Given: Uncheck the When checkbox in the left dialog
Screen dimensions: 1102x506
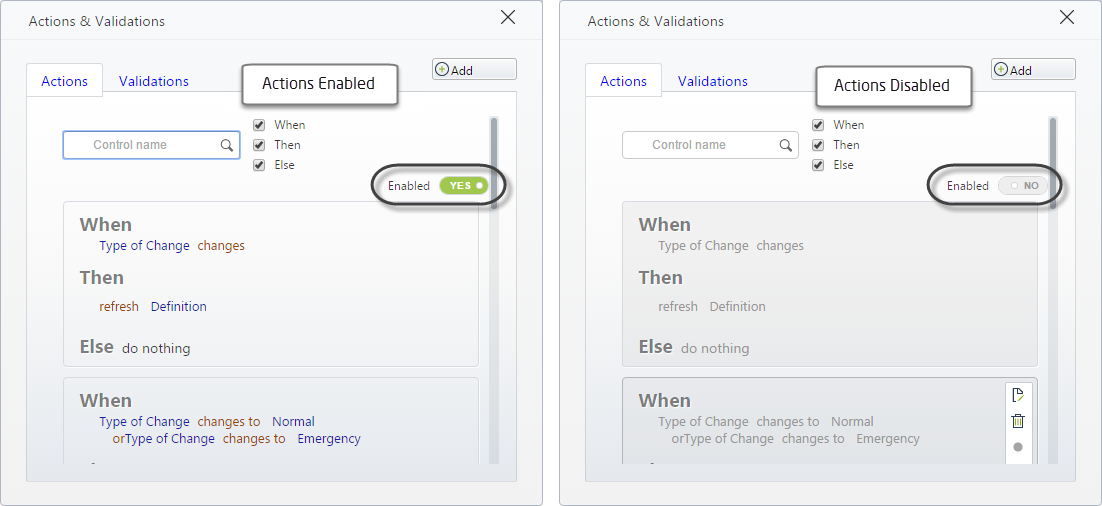Looking at the screenshot, I should (x=259, y=125).
